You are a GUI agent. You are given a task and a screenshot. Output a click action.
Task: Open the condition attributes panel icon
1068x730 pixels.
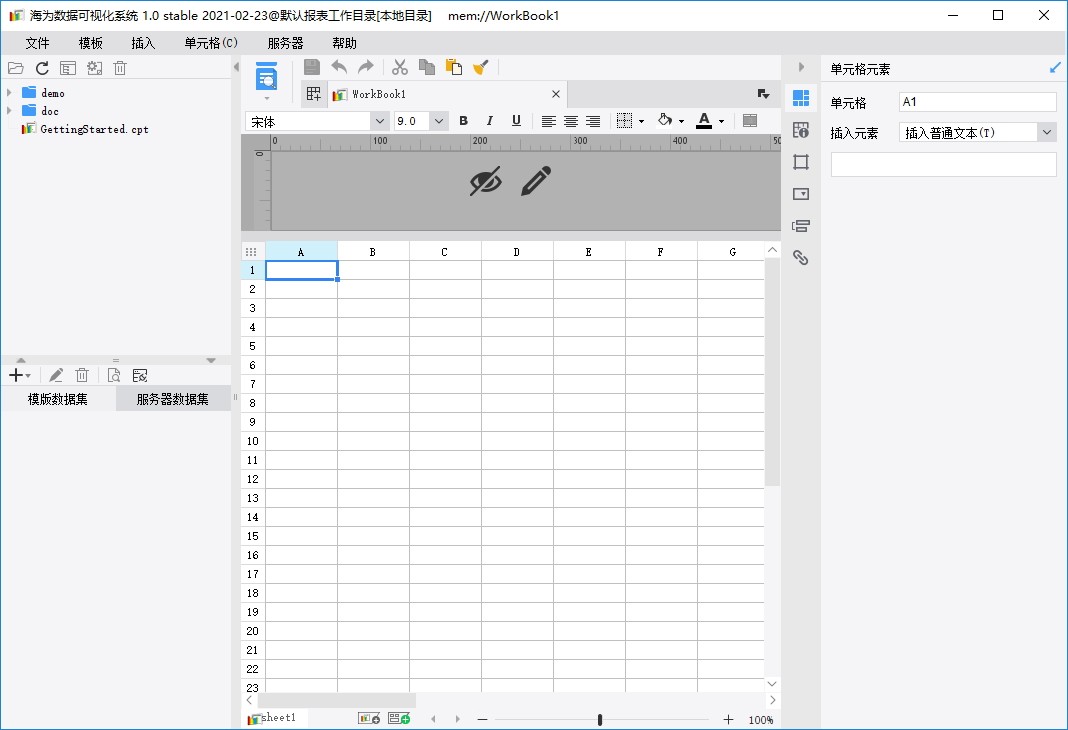(x=801, y=226)
